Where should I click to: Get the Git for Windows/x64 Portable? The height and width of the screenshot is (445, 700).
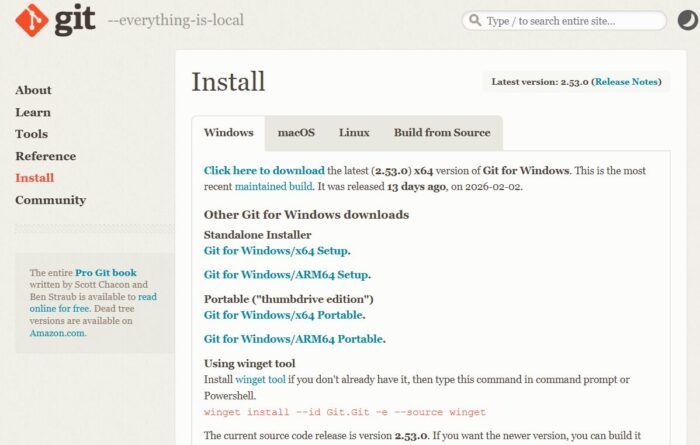[x=284, y=315]
